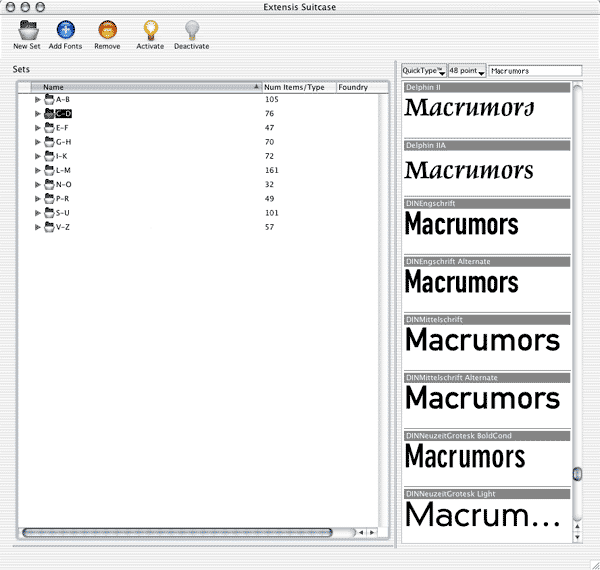Expand the V-Z set
The width and height of the screenshot is (600, 570).
click(x=38, y=227)
